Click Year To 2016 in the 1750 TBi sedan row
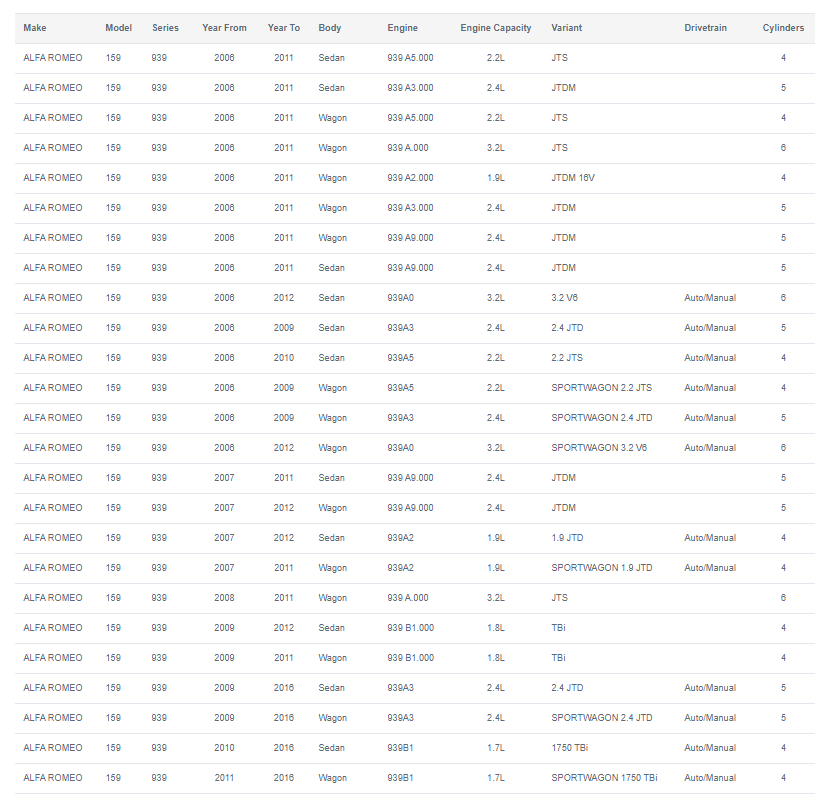827x800 pixels. click(x=284, y=748)
